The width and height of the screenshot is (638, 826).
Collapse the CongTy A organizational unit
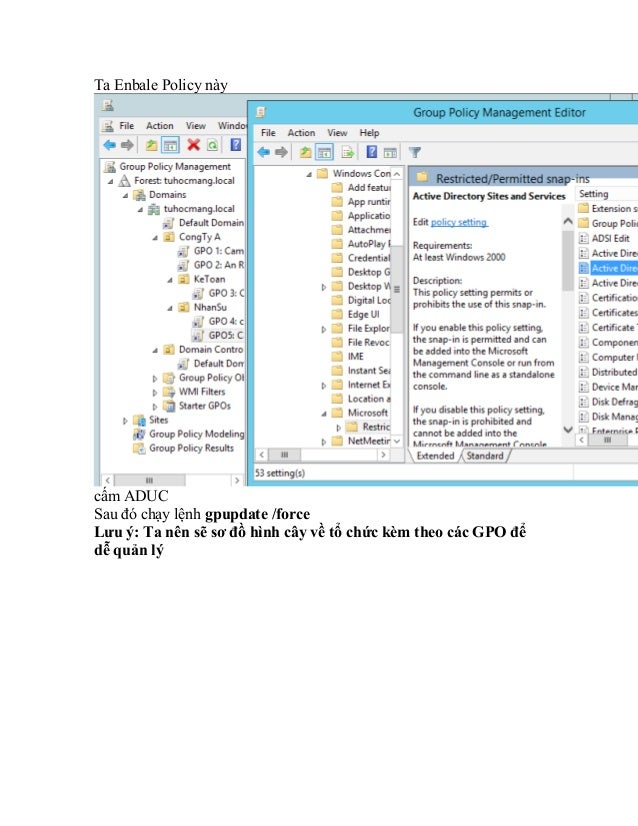[x=155, y=238]
